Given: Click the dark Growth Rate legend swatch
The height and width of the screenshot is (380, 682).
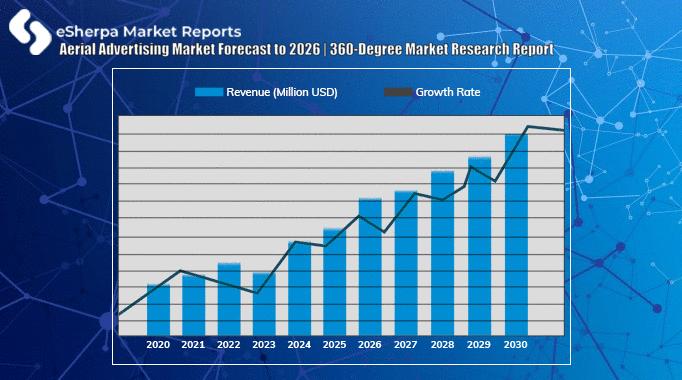Looking at the screenshot, I should pos(398,92).
